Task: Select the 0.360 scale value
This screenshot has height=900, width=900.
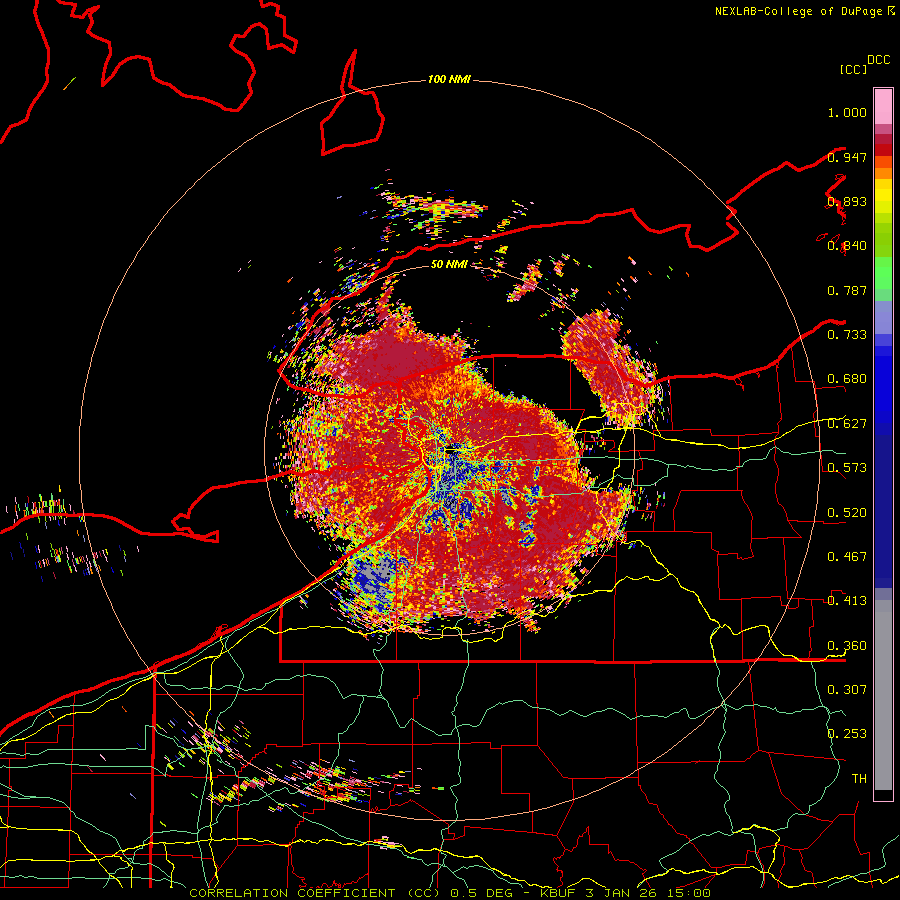Action: (847, 646)
